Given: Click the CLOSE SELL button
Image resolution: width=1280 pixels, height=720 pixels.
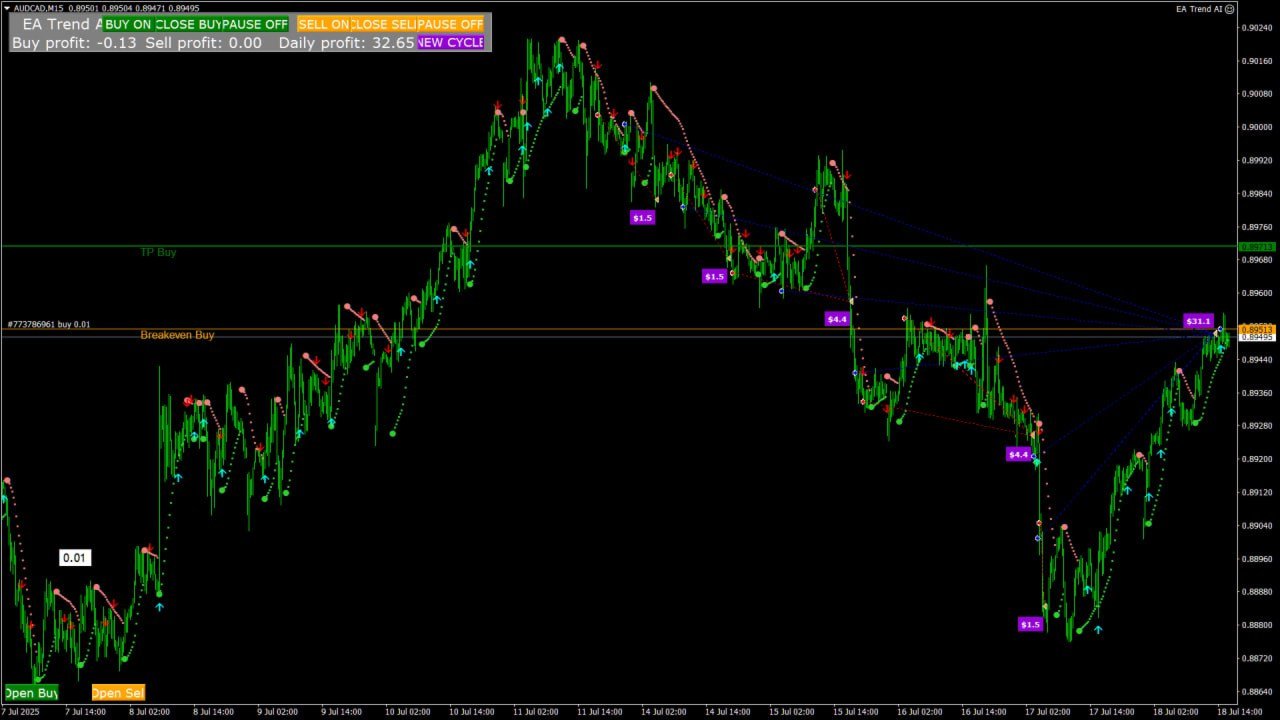Looking at the screenshot, I should pyautogui.click(x=384, y=24).
